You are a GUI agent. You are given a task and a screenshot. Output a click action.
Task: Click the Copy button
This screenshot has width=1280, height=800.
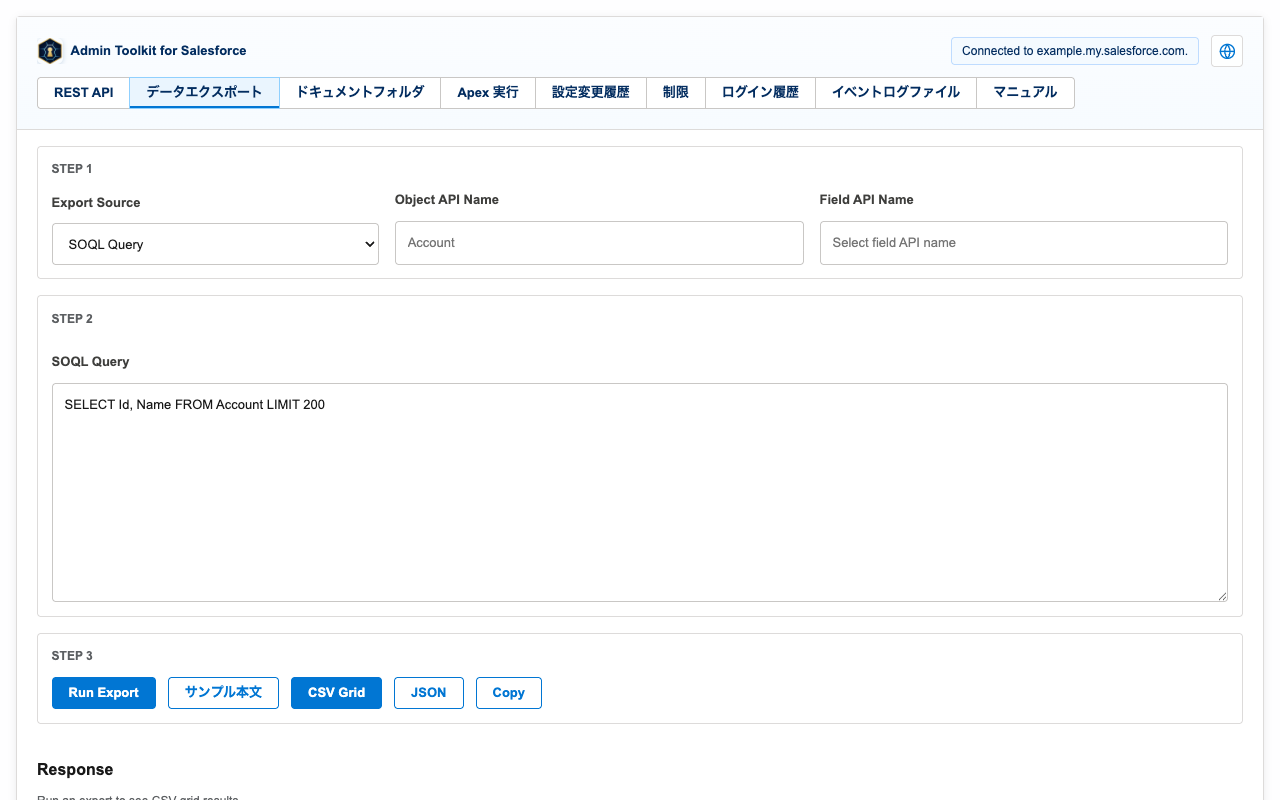[x=509, y=693]
